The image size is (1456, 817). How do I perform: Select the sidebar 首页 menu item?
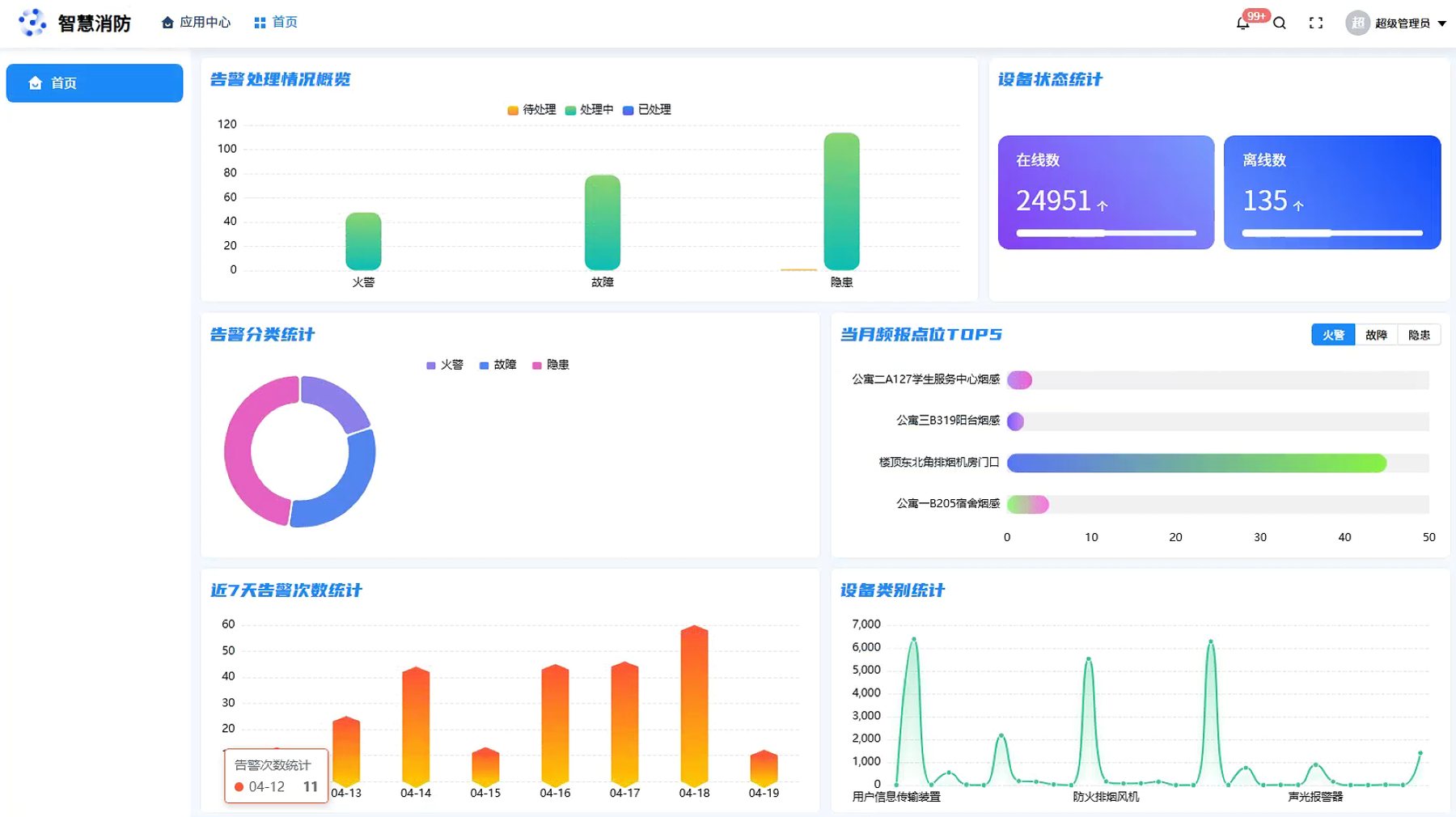95,83
